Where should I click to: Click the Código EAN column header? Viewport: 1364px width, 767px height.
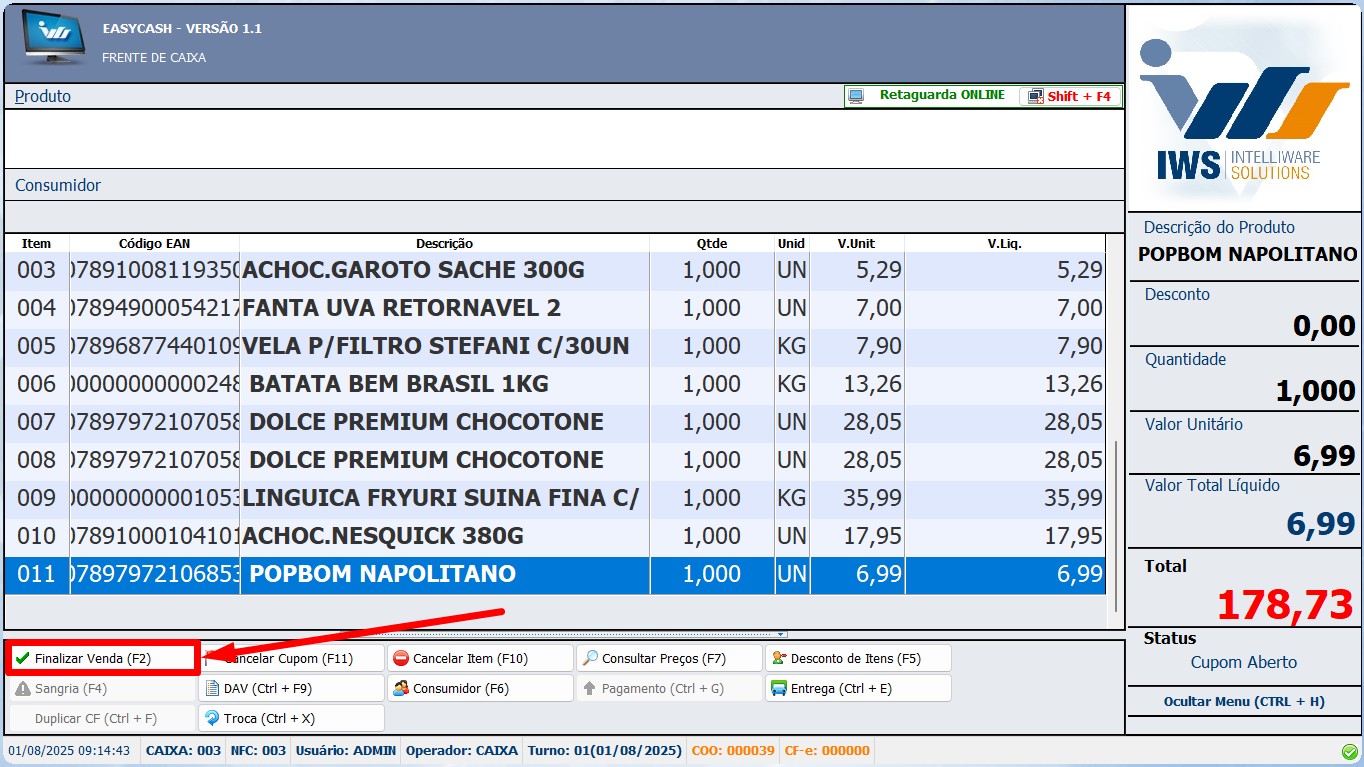(154, 243)
